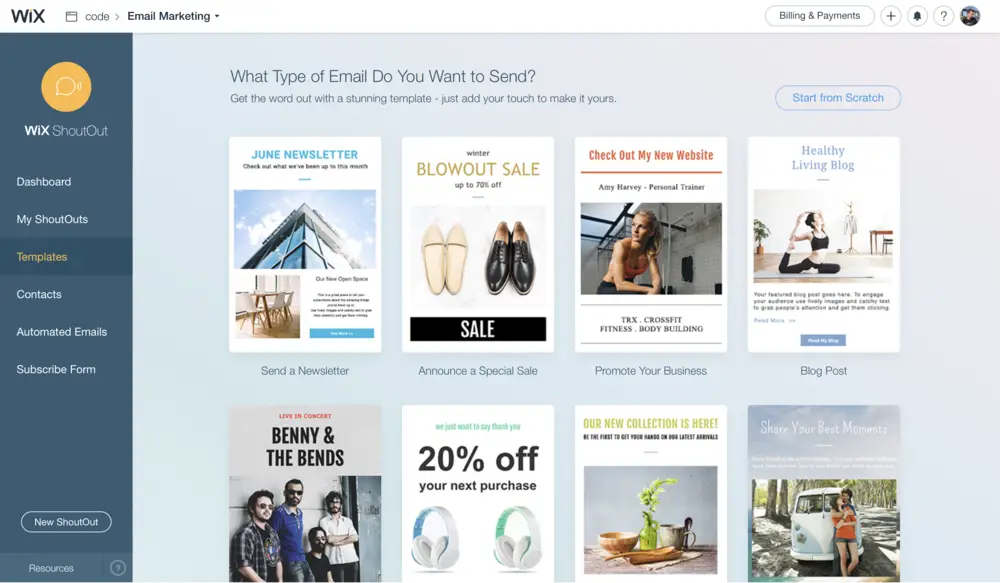Open user profile avatar
1000x583 pixels.
point(970,16)
